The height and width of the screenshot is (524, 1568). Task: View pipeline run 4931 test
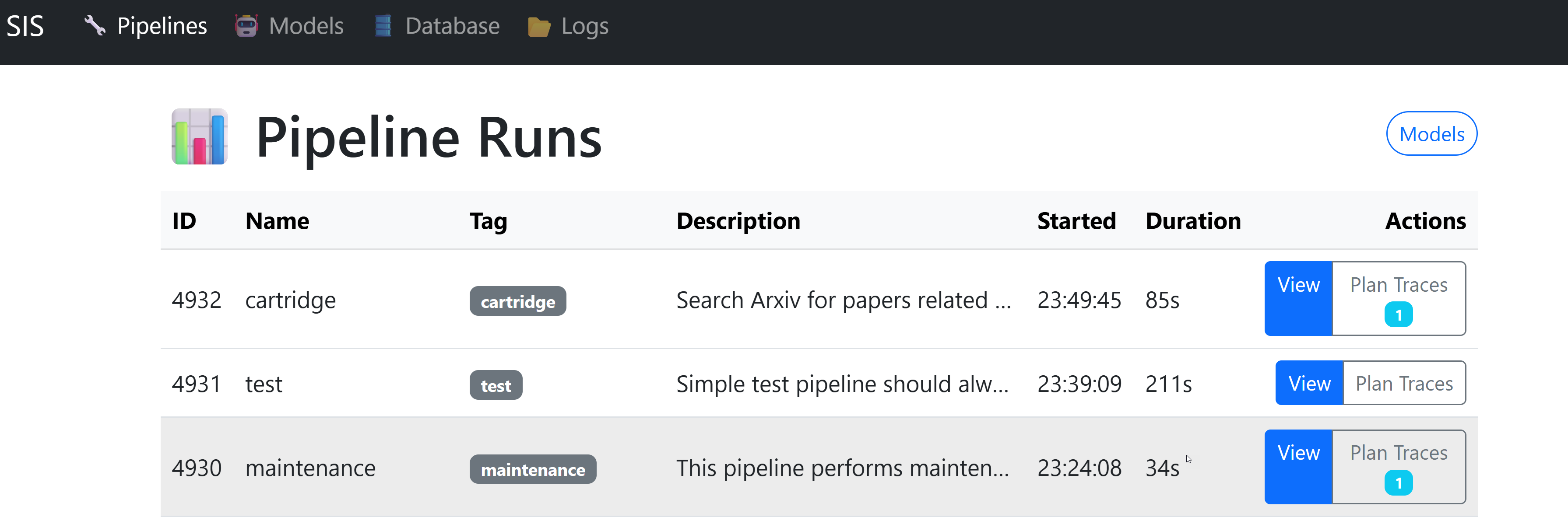coord(1309,383)
